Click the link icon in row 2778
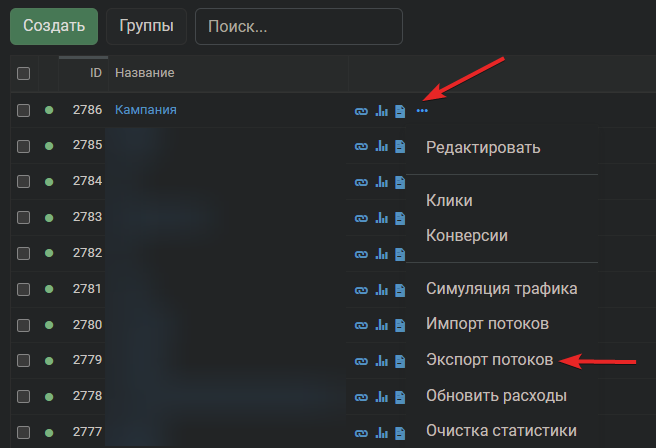 (361, 398)
